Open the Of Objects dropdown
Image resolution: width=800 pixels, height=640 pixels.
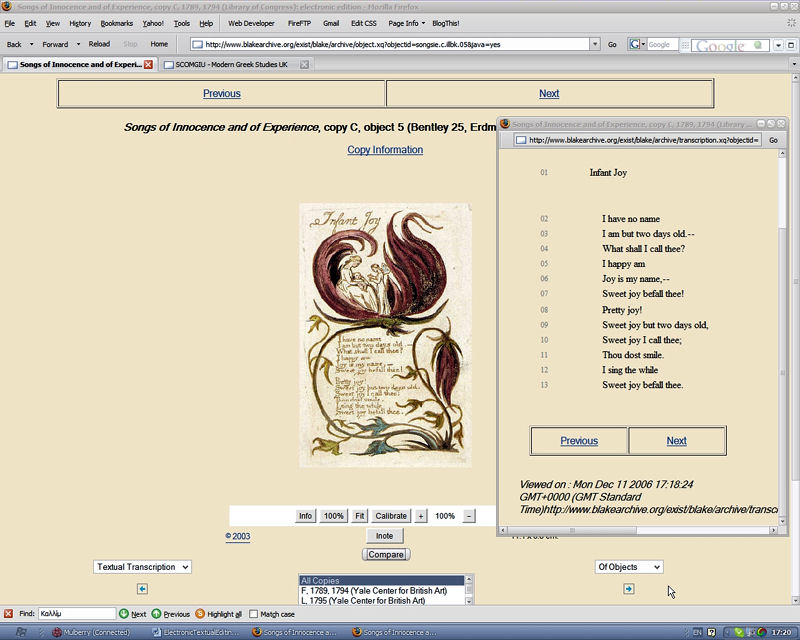tap(628, 567)
